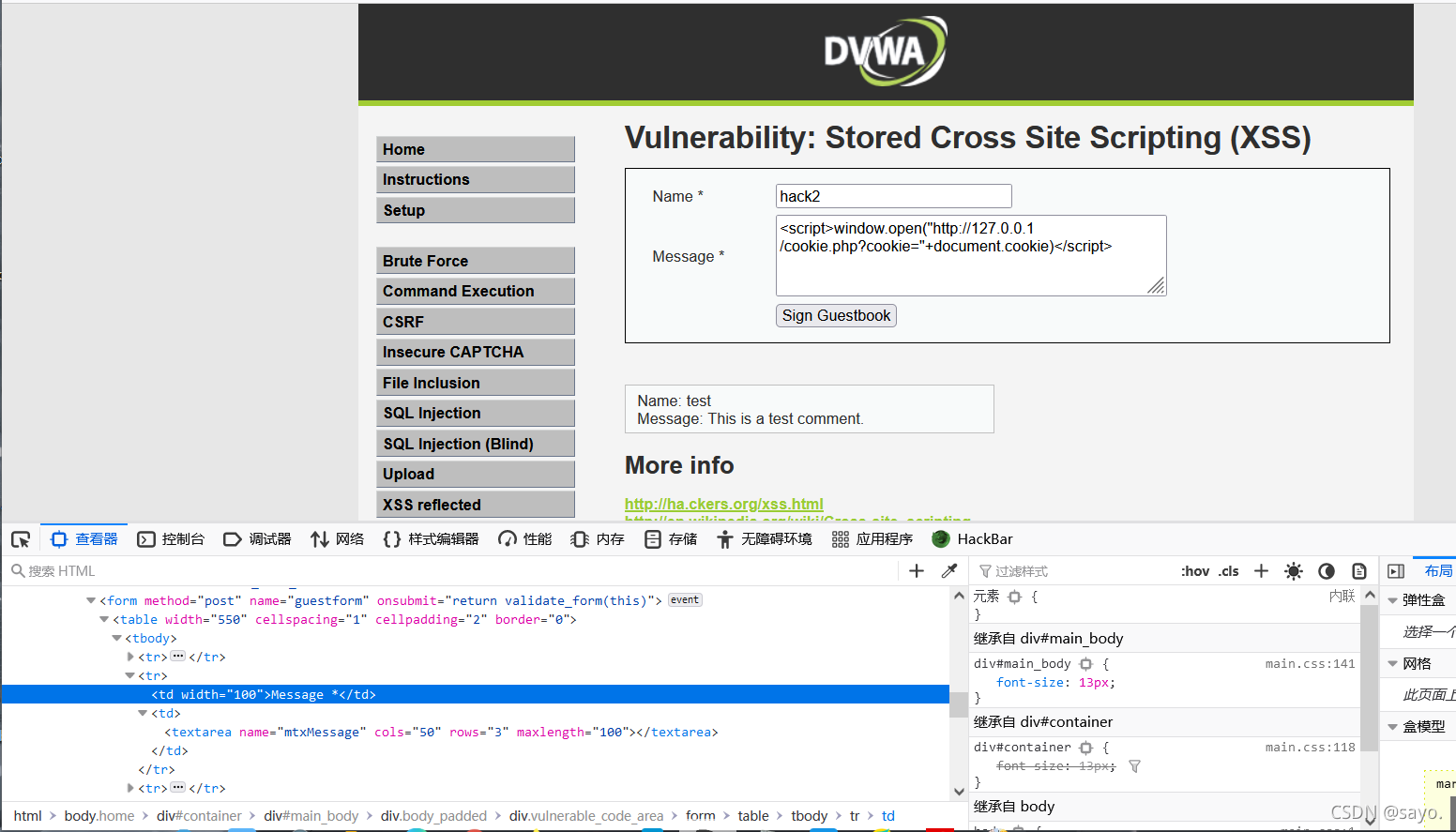The height and width of the screenshot is (832, 1456).
Task: Open the File Inclusion page
Action: pos(476,383)
